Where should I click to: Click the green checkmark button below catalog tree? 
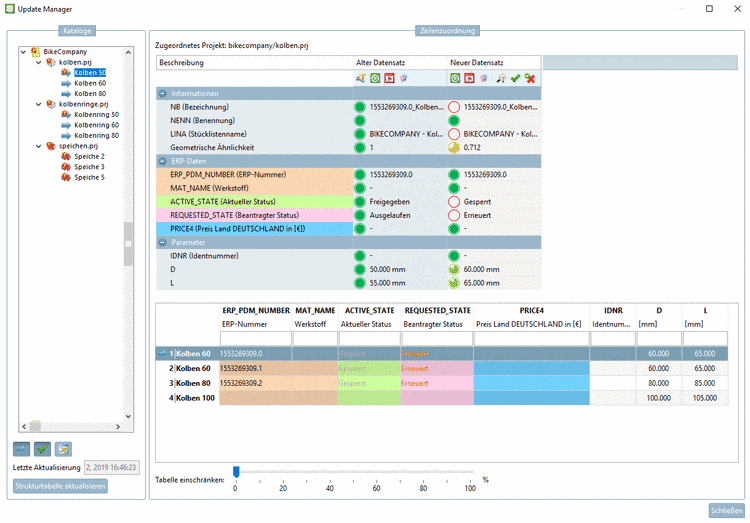click(x=42, y=449)
